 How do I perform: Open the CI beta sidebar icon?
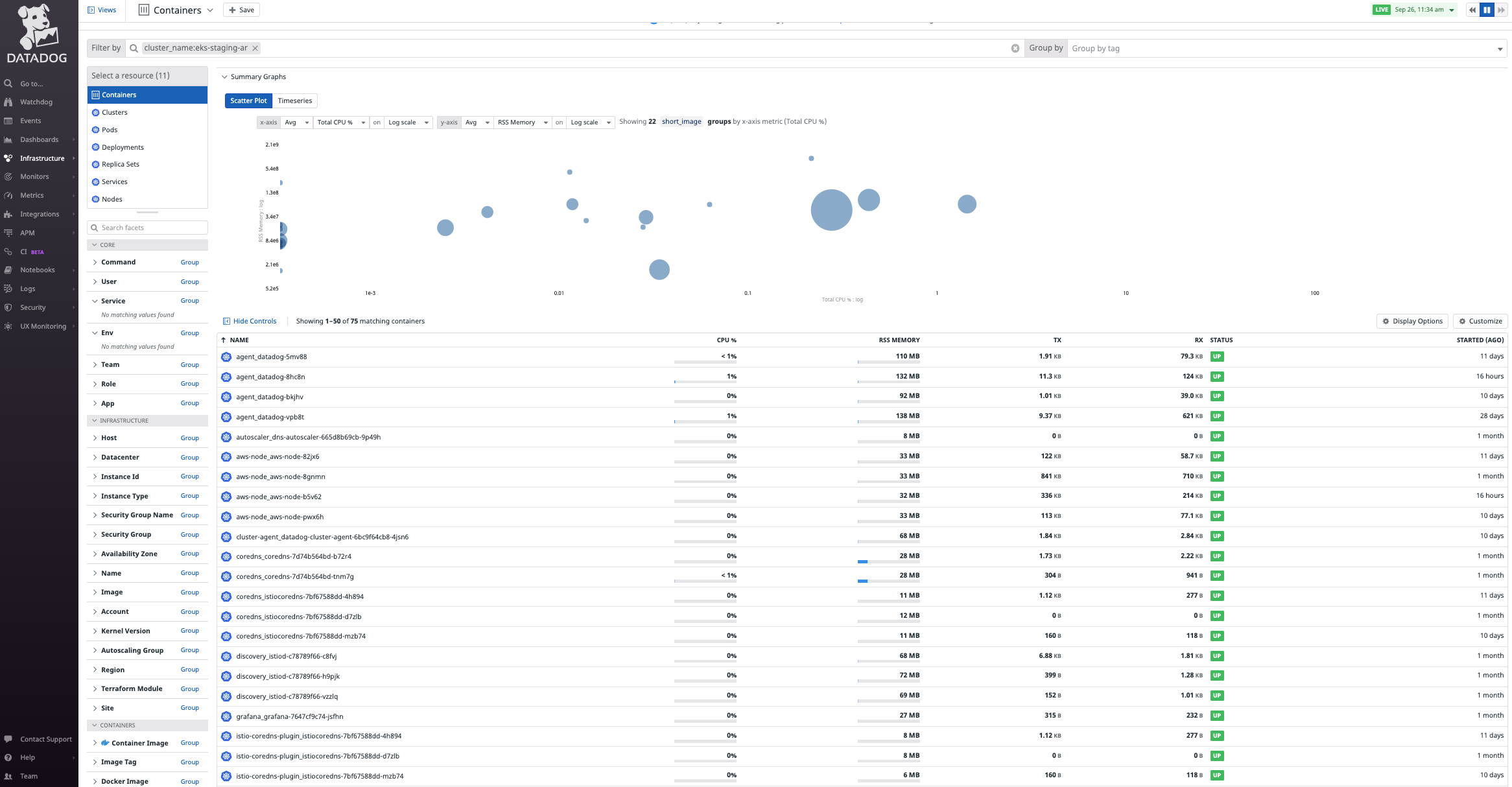pos(8,252)
